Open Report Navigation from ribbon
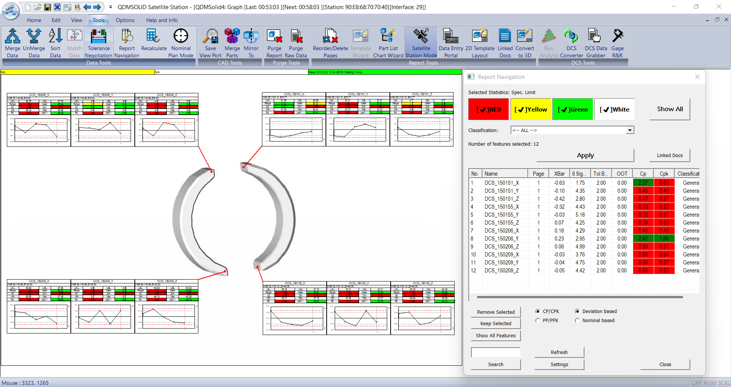This screenshot has height=387, width=731. [126, 43]
